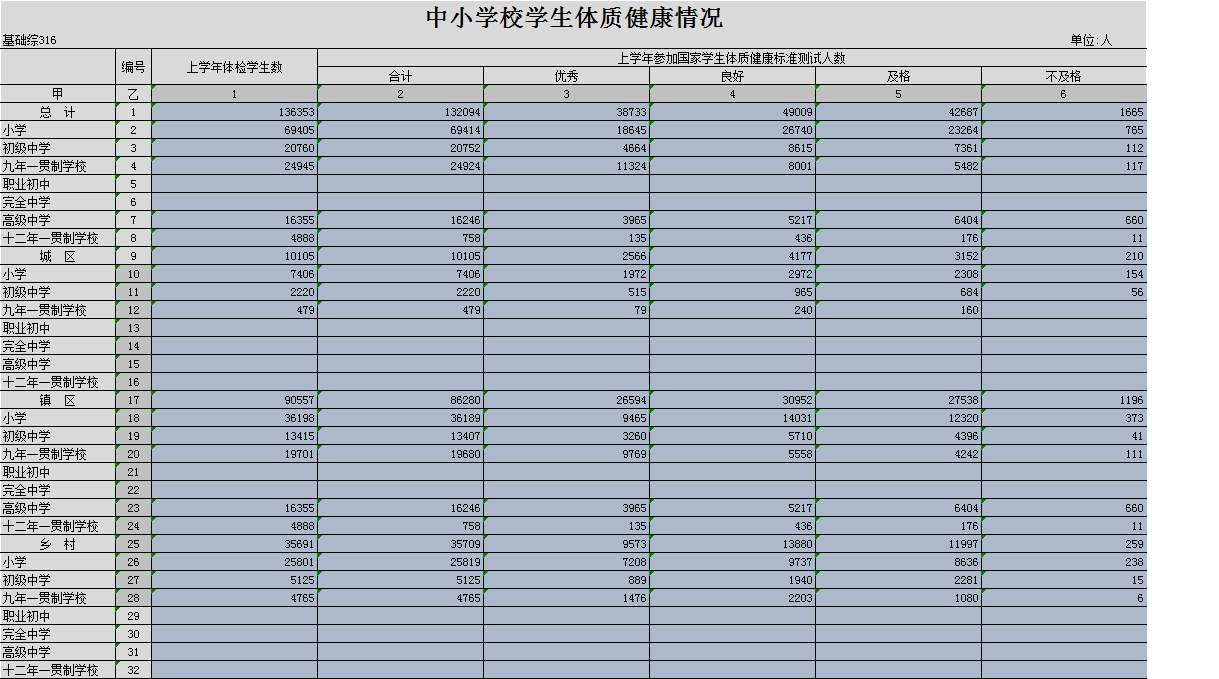Click the cell with value 2972
1219x679 pixels.
click(732, 274)
